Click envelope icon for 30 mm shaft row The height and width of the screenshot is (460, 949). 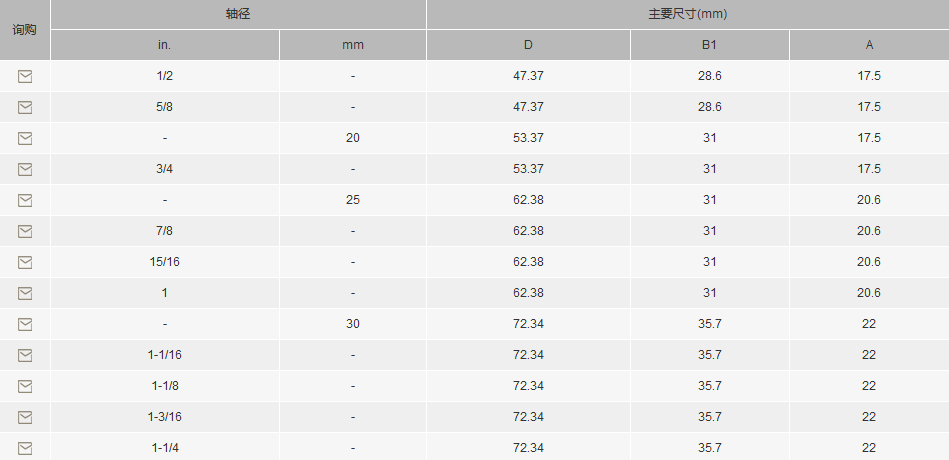click(x=25, y=324)
